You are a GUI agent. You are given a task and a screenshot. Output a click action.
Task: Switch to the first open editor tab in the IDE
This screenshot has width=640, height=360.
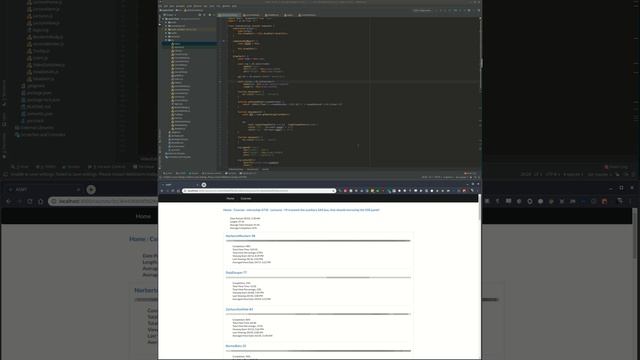tap(228, 15)
